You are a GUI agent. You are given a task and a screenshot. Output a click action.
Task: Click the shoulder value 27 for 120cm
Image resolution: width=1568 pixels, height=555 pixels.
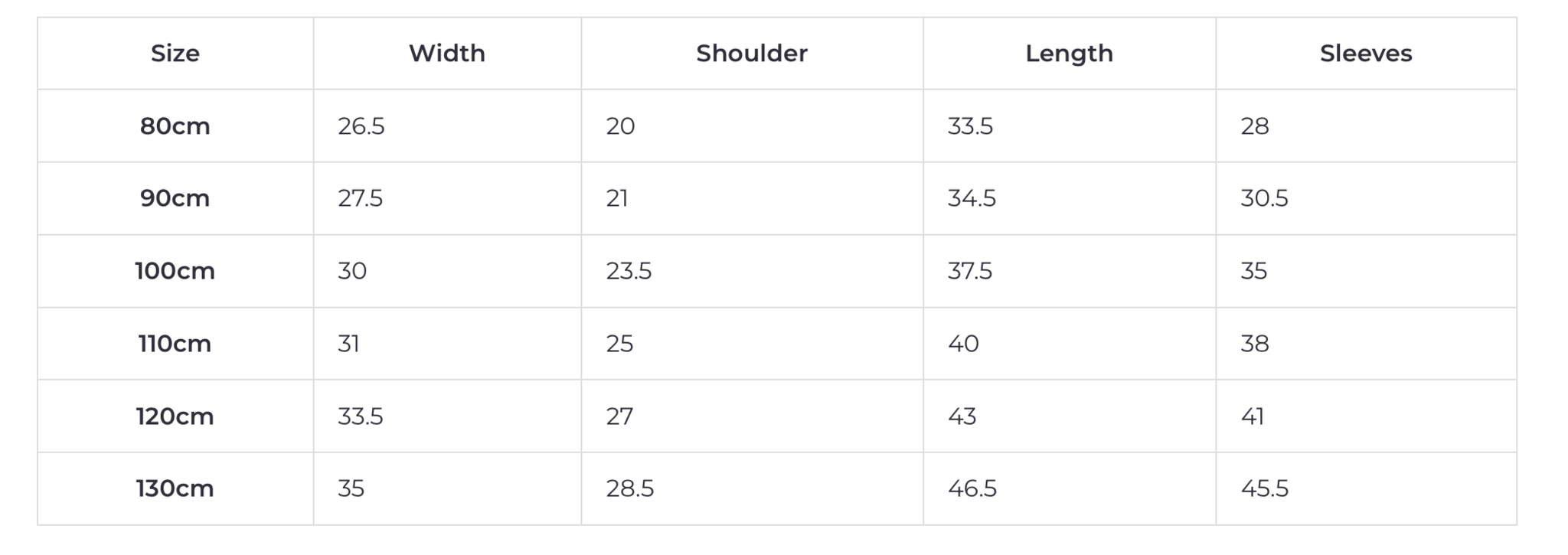(x=619, y=416)
